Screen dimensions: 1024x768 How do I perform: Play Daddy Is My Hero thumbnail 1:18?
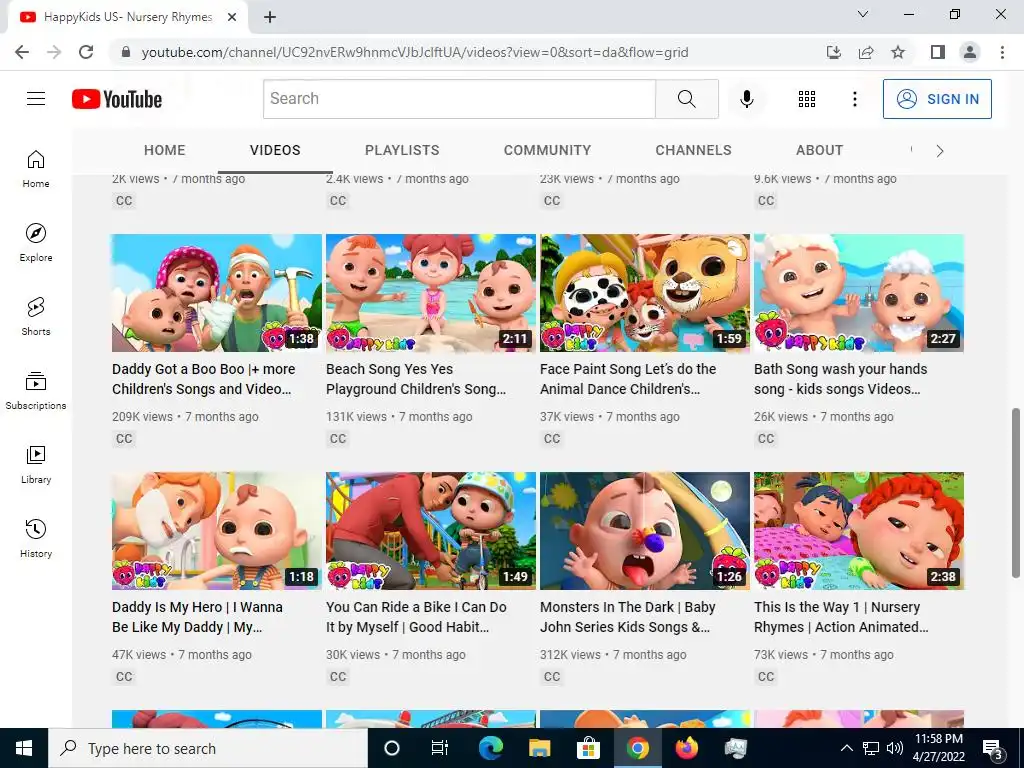coord(217,531)
